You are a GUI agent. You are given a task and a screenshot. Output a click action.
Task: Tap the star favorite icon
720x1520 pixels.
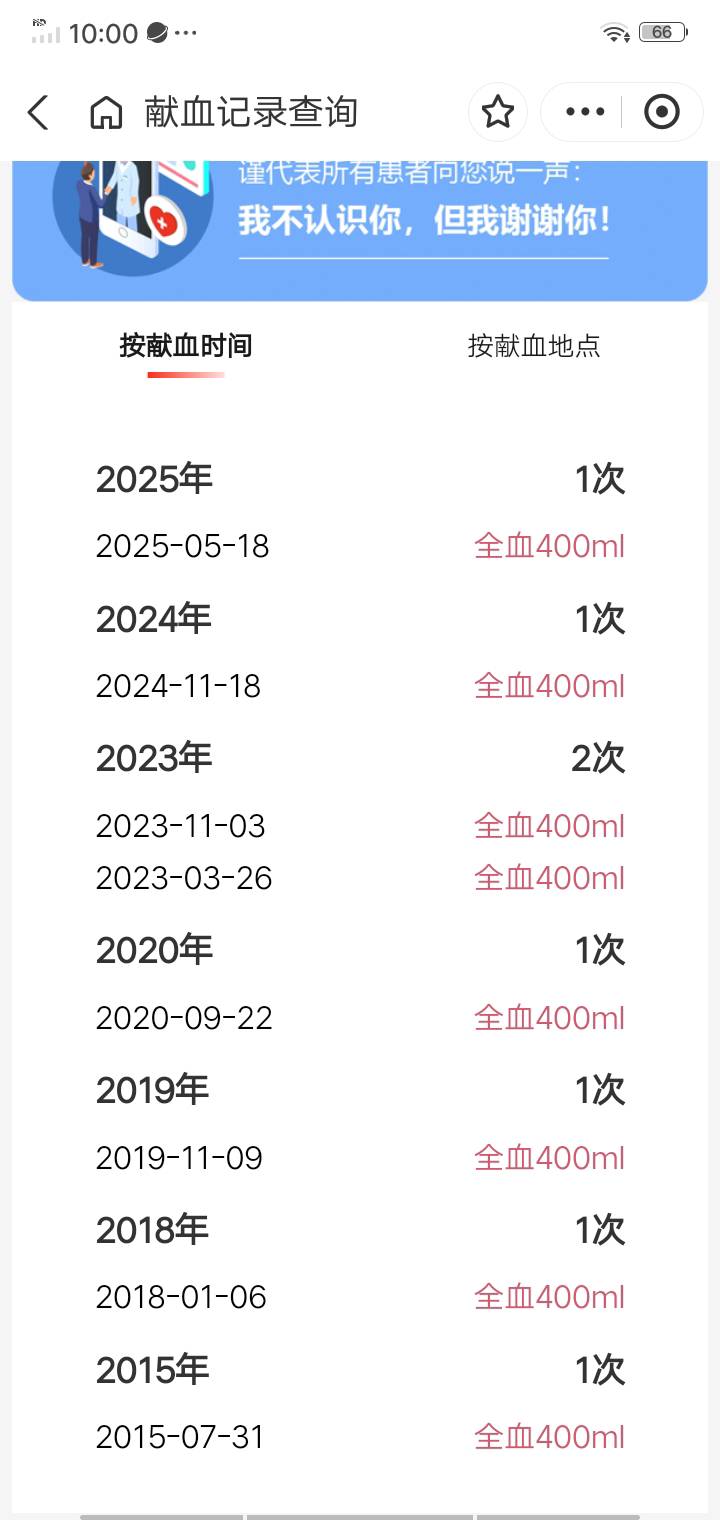(x=498, y=112)
